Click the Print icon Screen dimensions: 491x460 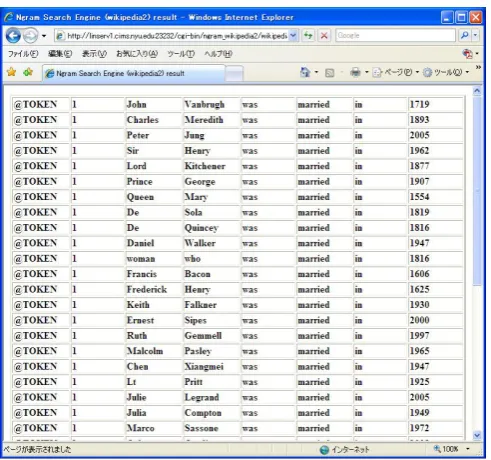355,72
